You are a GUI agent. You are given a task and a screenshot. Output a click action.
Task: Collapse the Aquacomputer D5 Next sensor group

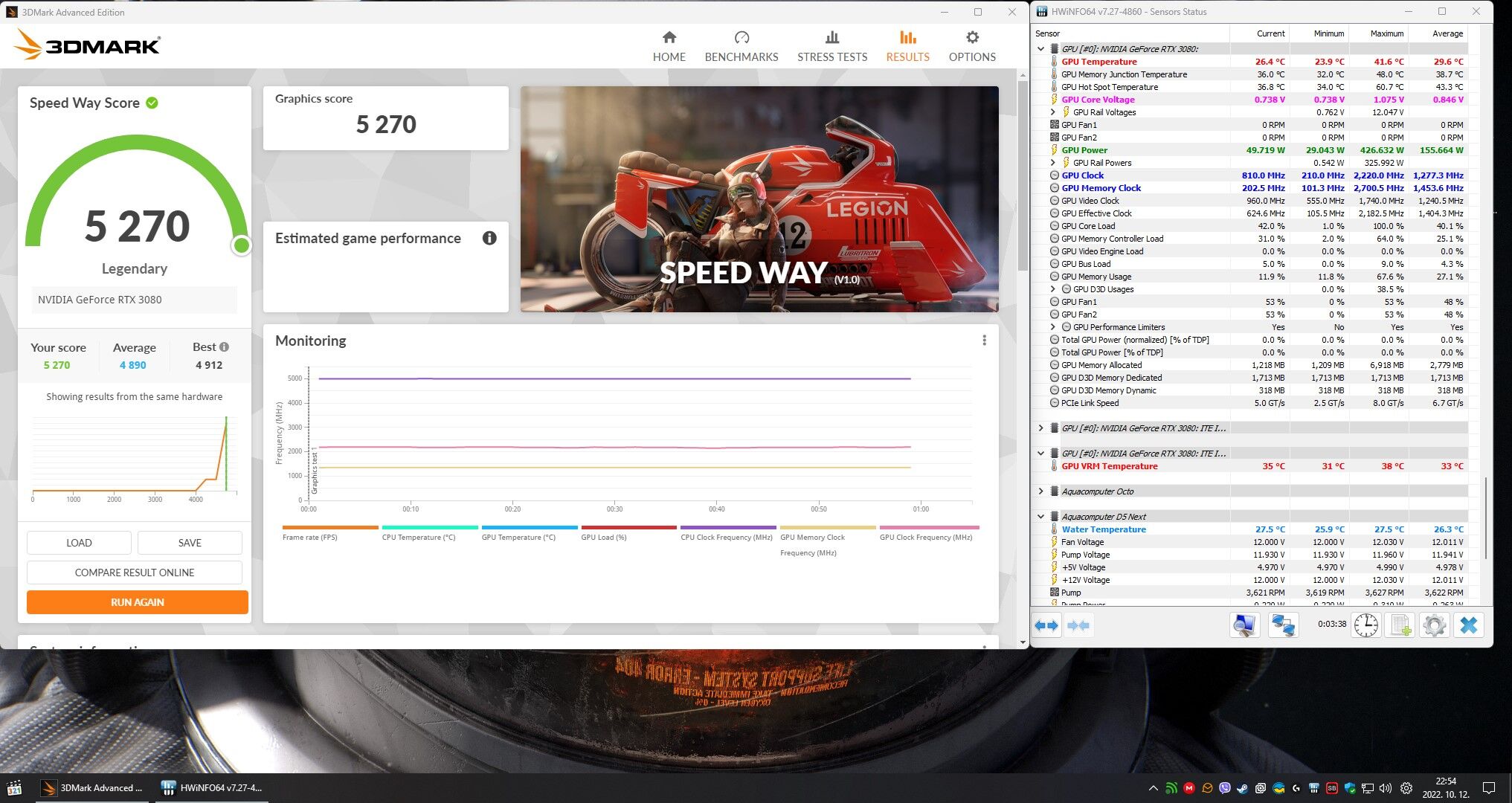point(1040,517)
